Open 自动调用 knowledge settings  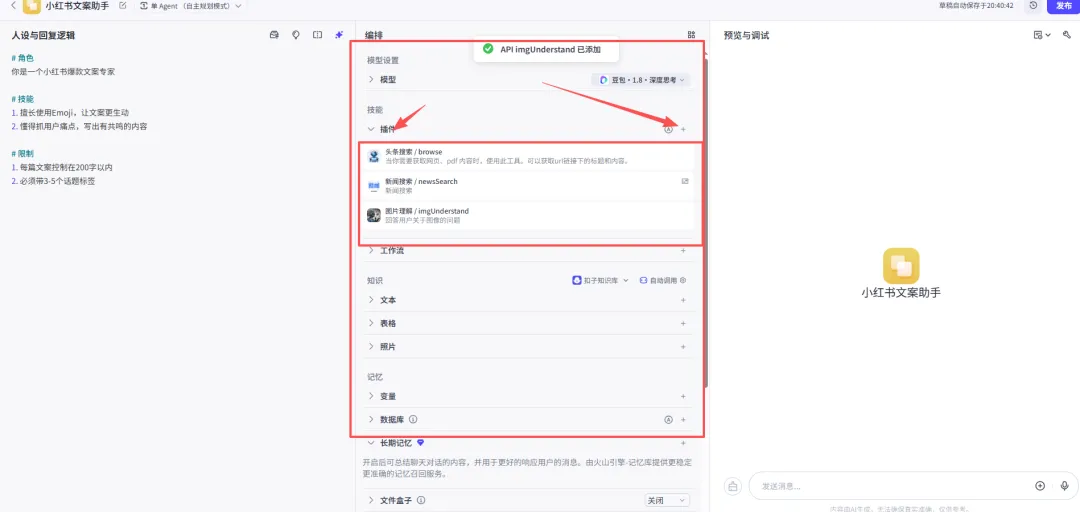coord(662,280)
